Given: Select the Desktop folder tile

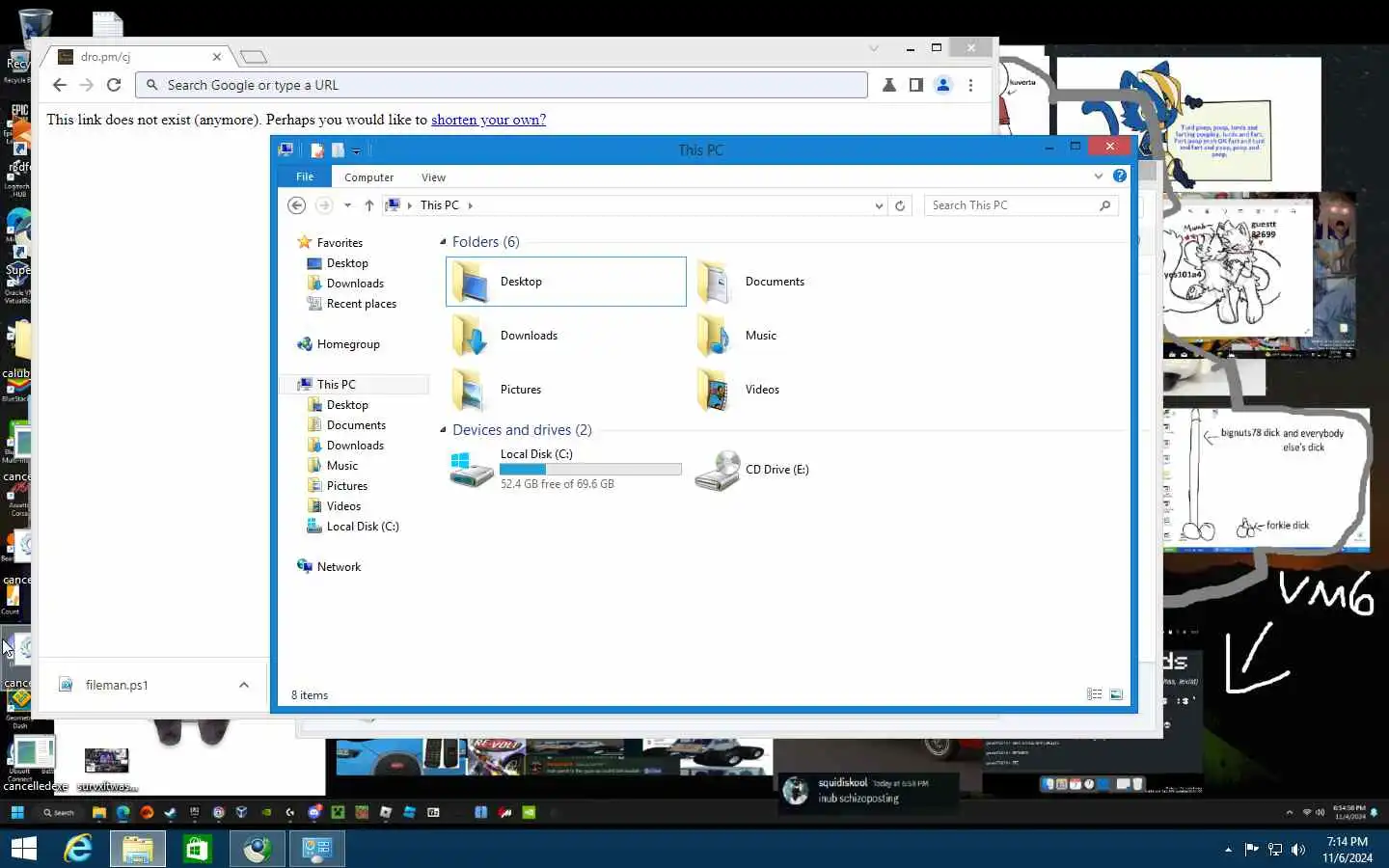Looking at the screenshot, I should click(566, 282).
